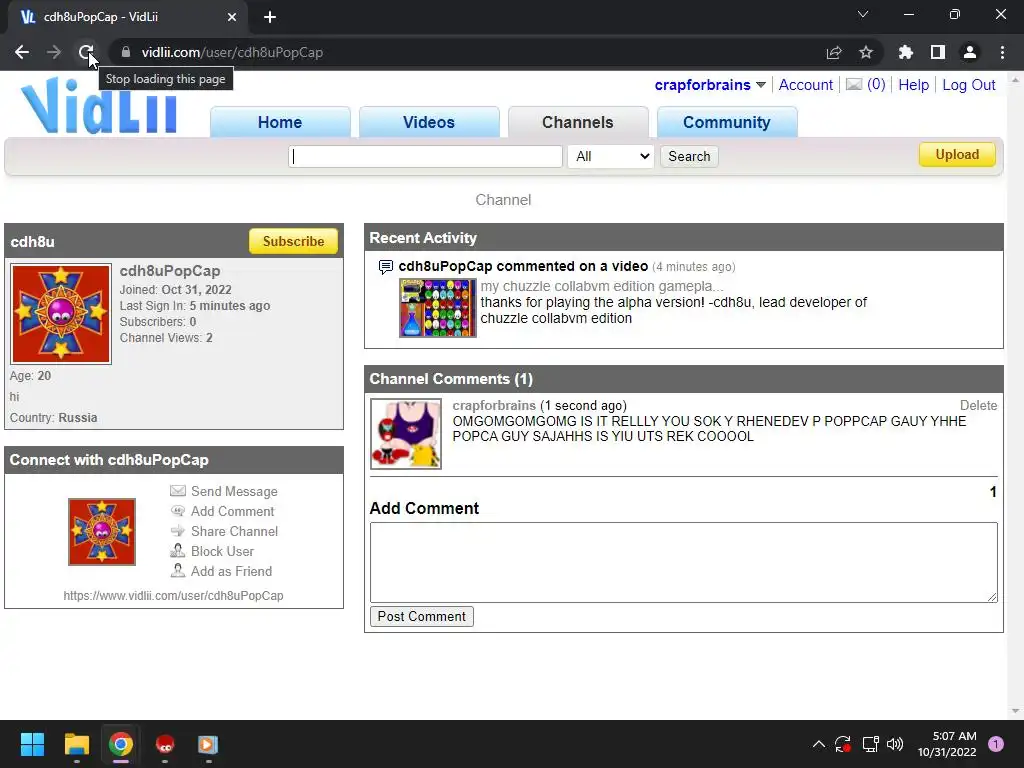1024x768 pixels.
Task: Click the crapforbrains username in header
Action: click(x=702, y=85)
